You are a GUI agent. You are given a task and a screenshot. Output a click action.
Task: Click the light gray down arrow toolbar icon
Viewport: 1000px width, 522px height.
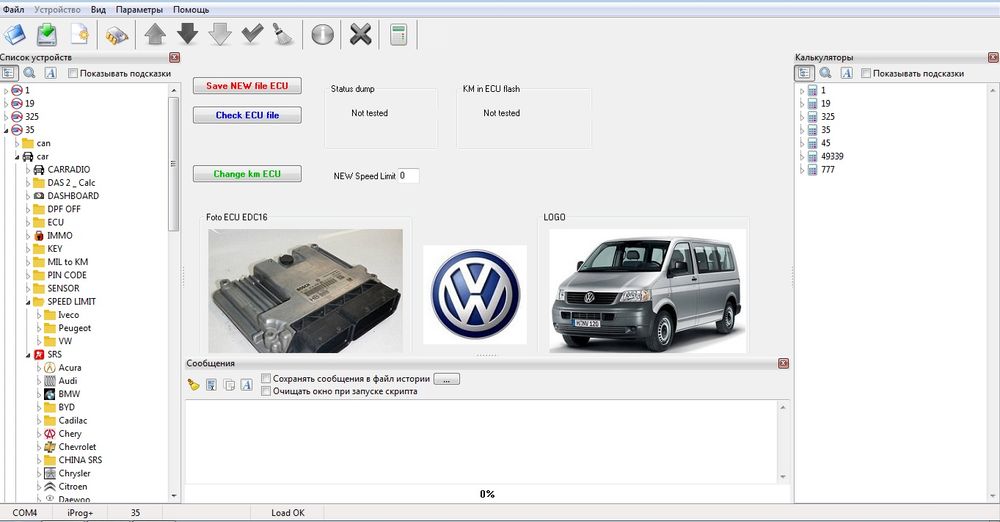[x=220, y=34]
